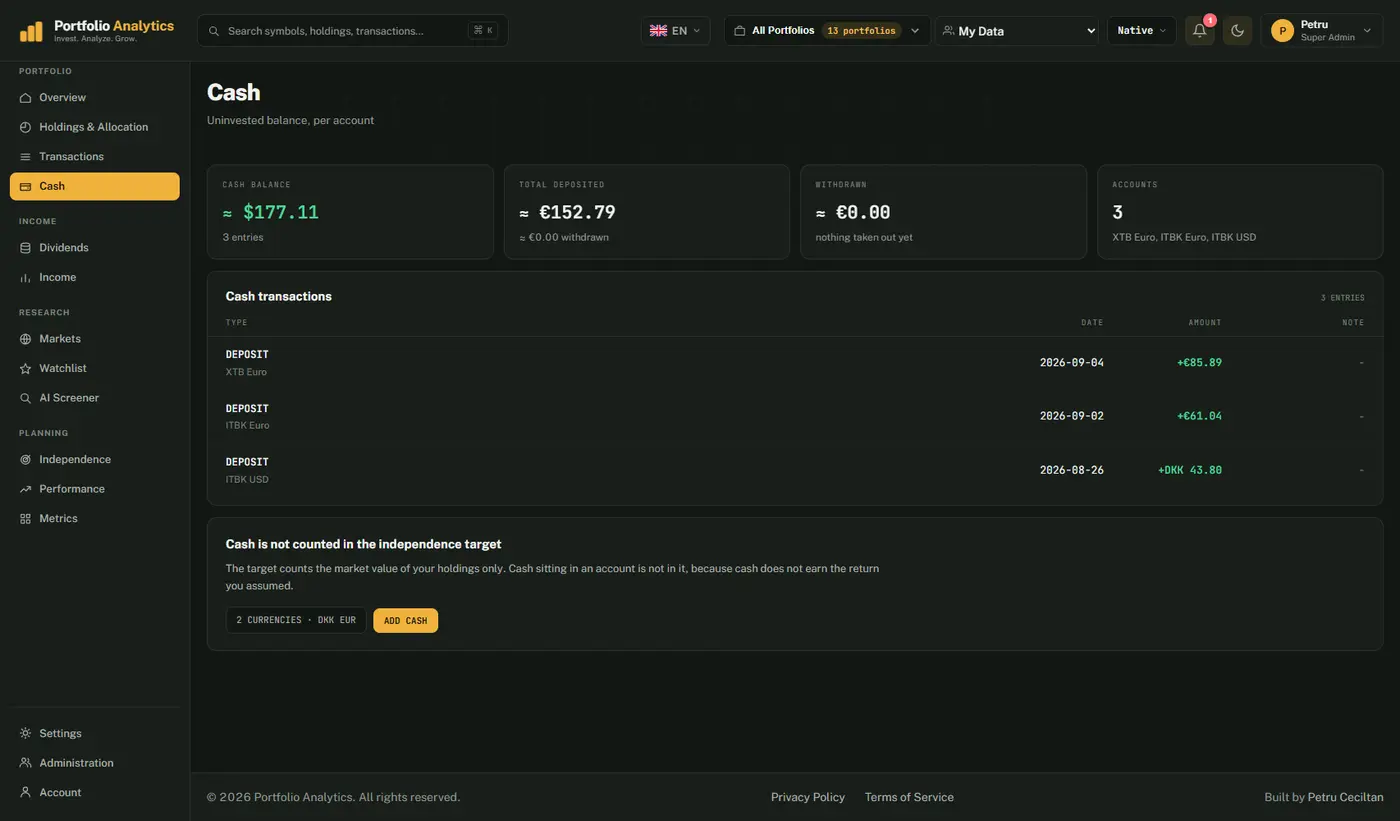Click the AI Screener magnifier icon
Viewport: 1400px width, 821px height.
click(26, 398)
